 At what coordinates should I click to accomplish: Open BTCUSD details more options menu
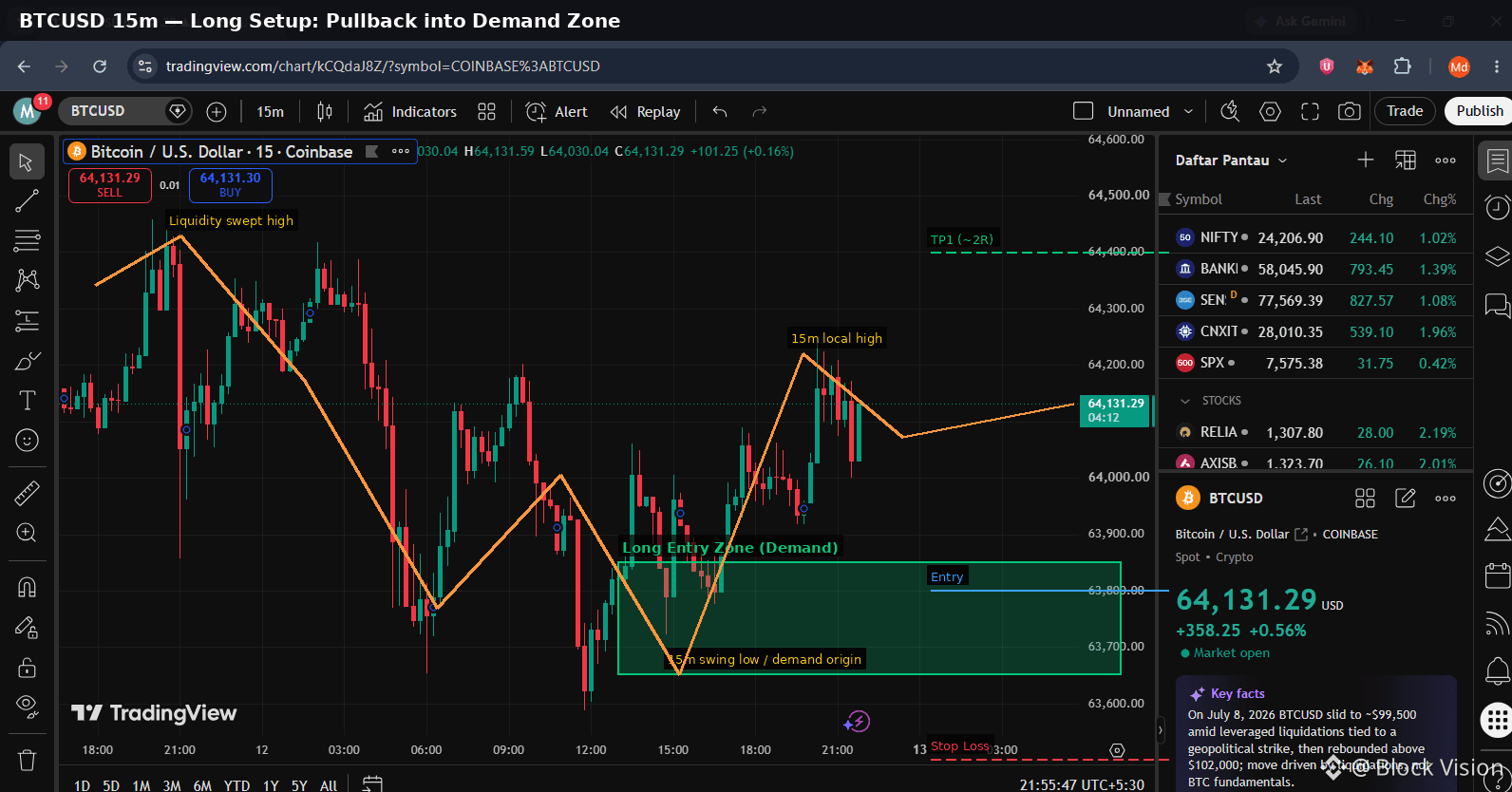[1446, 498]
